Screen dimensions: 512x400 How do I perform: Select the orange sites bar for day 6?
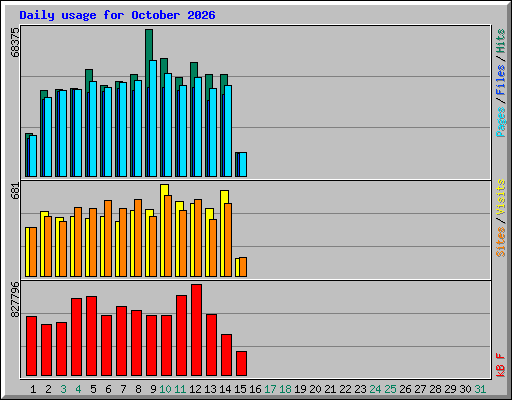coord(108,238)
